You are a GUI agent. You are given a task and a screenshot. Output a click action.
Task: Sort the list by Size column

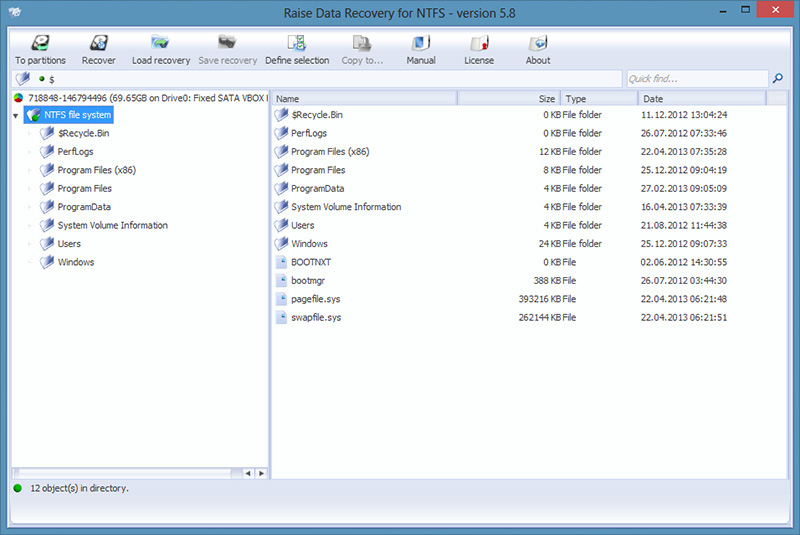tap(509, 98)
